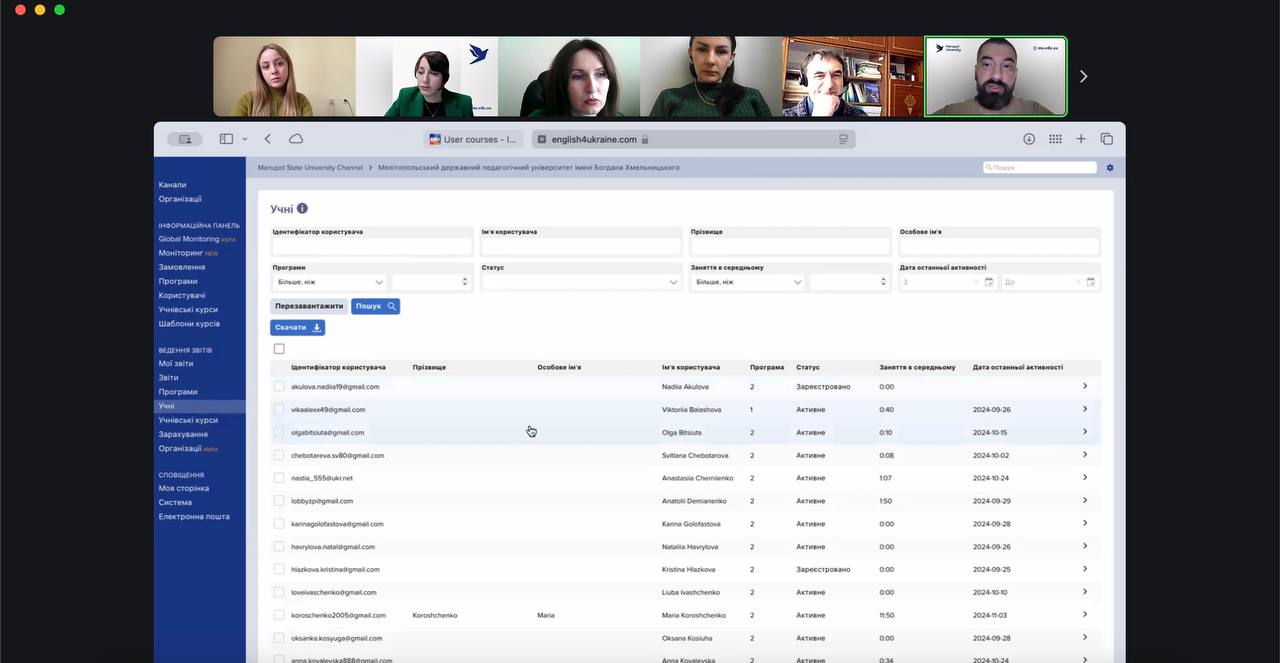Check the box for karinagolofastova@gmail.com

(x=279, y=524)
